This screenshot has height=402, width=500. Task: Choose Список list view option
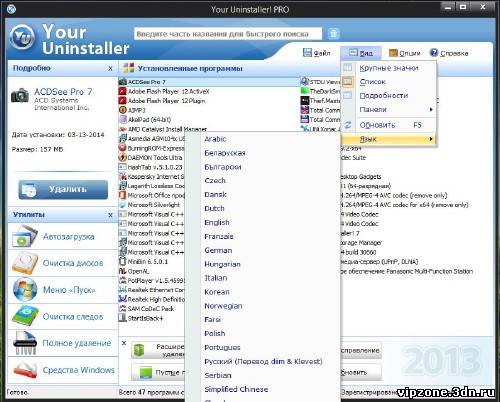388,82
